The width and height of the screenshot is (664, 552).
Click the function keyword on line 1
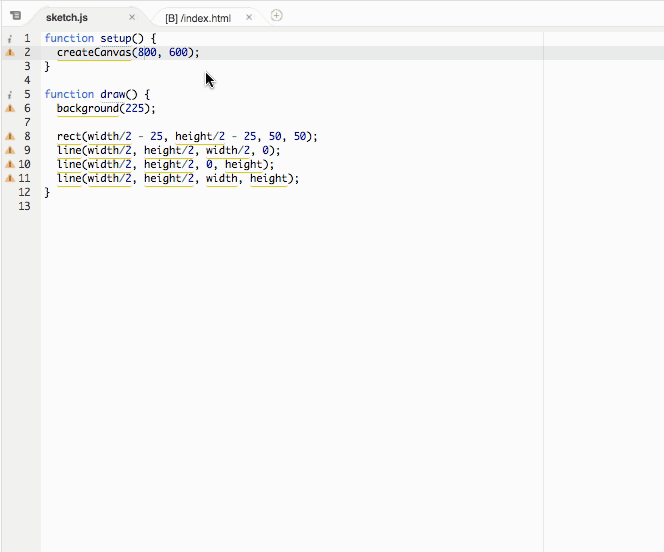click(69, 39)
